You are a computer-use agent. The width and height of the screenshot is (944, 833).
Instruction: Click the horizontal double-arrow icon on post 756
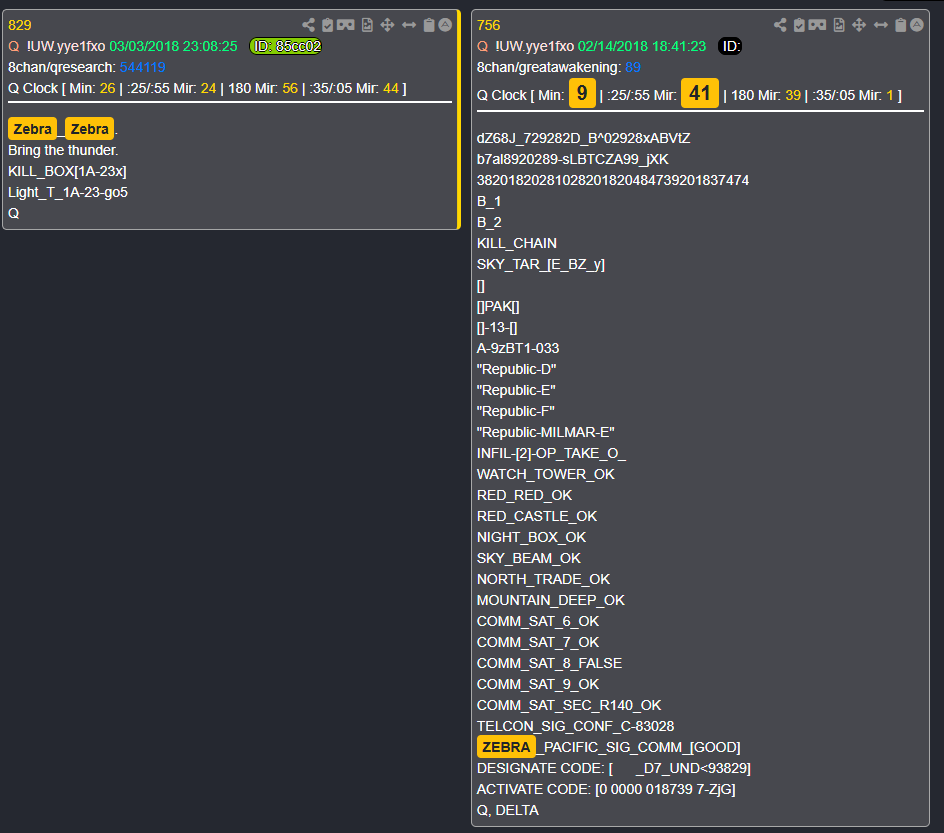coord(881,25)
